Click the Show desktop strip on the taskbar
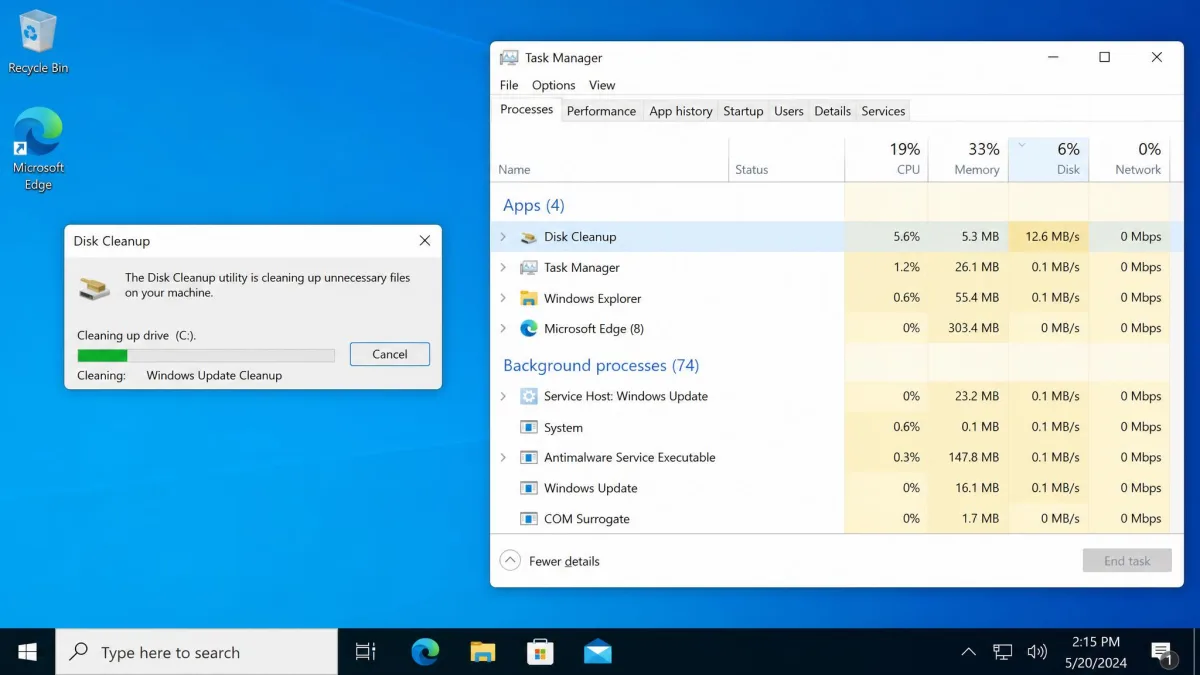 tap(1196, 652)
